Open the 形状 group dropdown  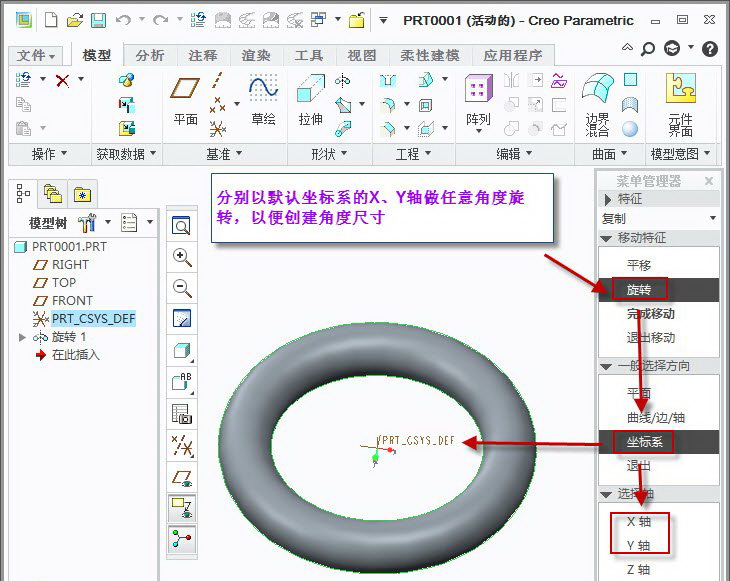click(329, 154)
